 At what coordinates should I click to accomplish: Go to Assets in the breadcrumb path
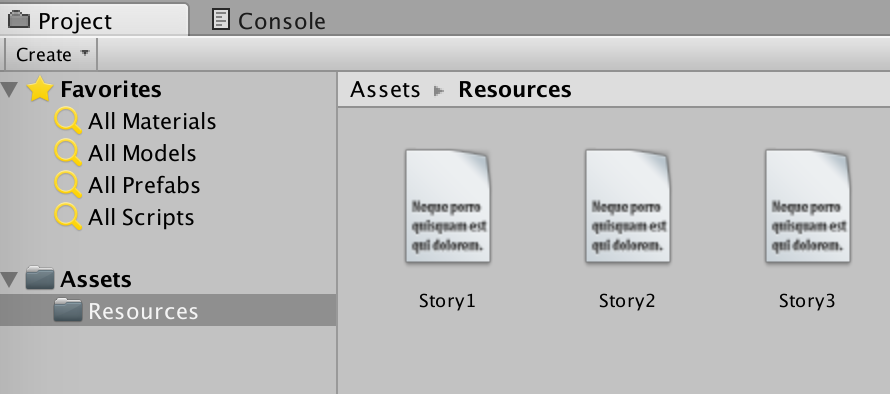point(385,90)
